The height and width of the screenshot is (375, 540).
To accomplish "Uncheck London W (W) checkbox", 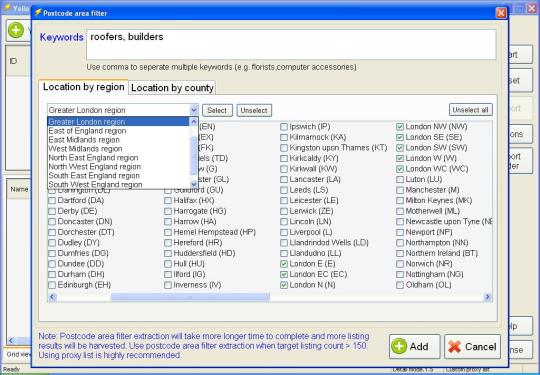I will click(399, 158).
